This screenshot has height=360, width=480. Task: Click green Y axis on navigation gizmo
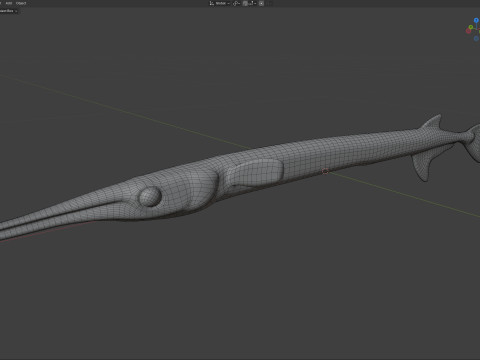tap(471, 27)
